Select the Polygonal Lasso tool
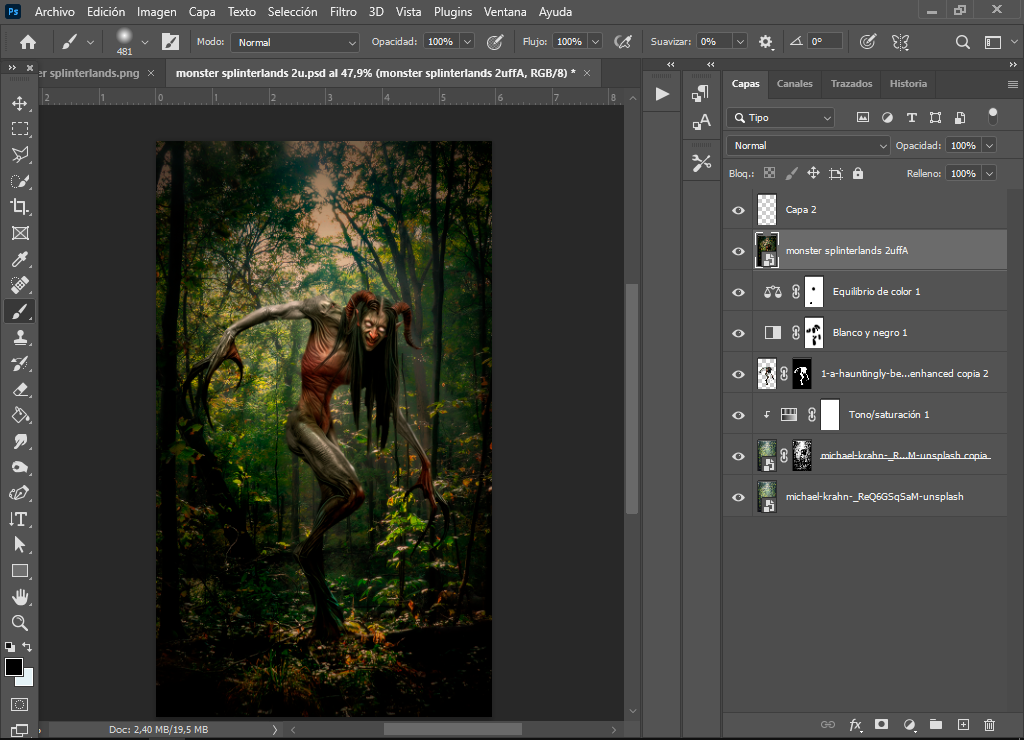 (20, 155)
